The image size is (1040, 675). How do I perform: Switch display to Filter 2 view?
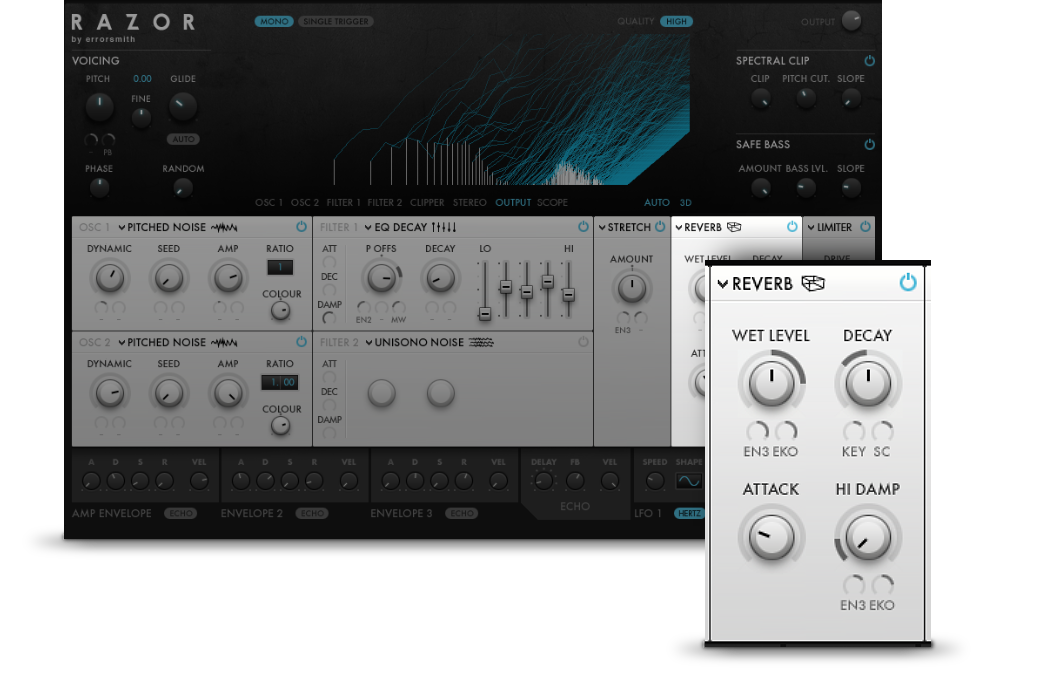385,203
